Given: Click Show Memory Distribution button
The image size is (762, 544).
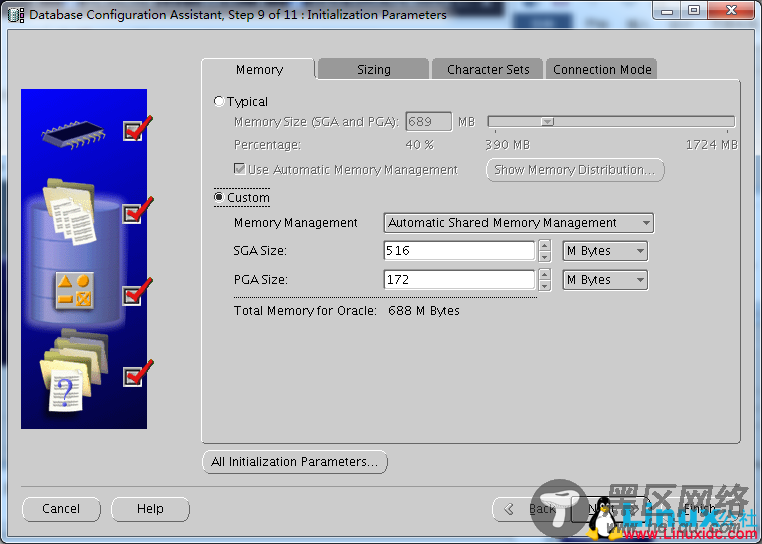Looking at the screenshot, I should (x=575, y=170).
